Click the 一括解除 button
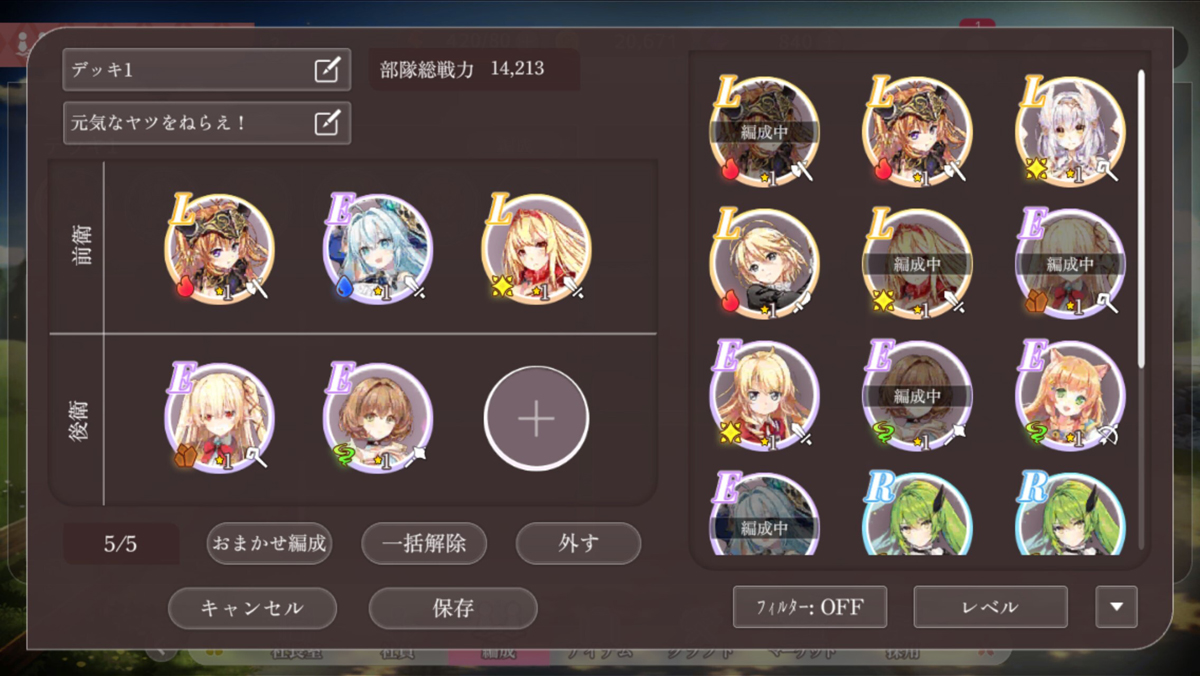 (424, 544)
